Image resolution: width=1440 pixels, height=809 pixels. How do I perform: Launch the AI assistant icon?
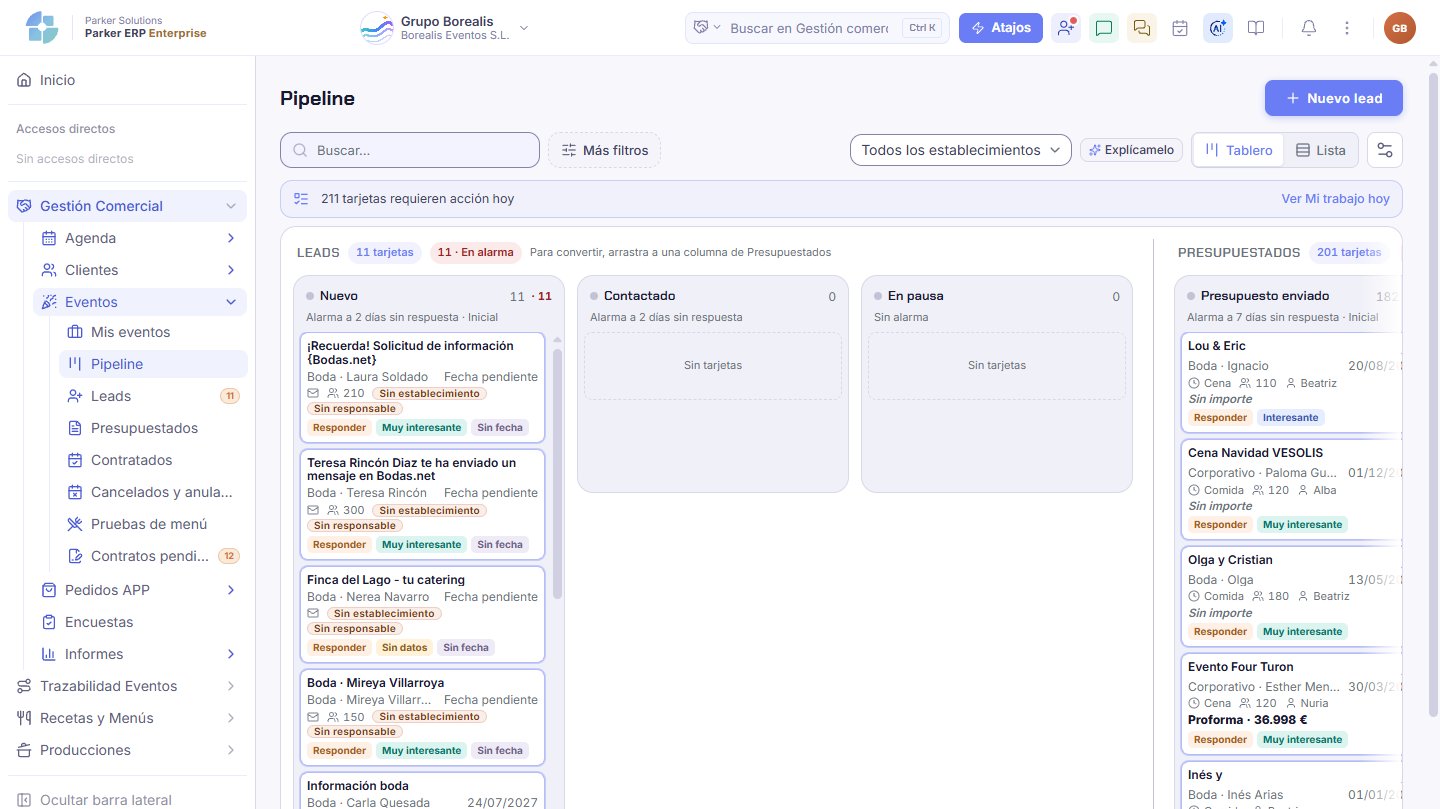(x=1218, y=28)
